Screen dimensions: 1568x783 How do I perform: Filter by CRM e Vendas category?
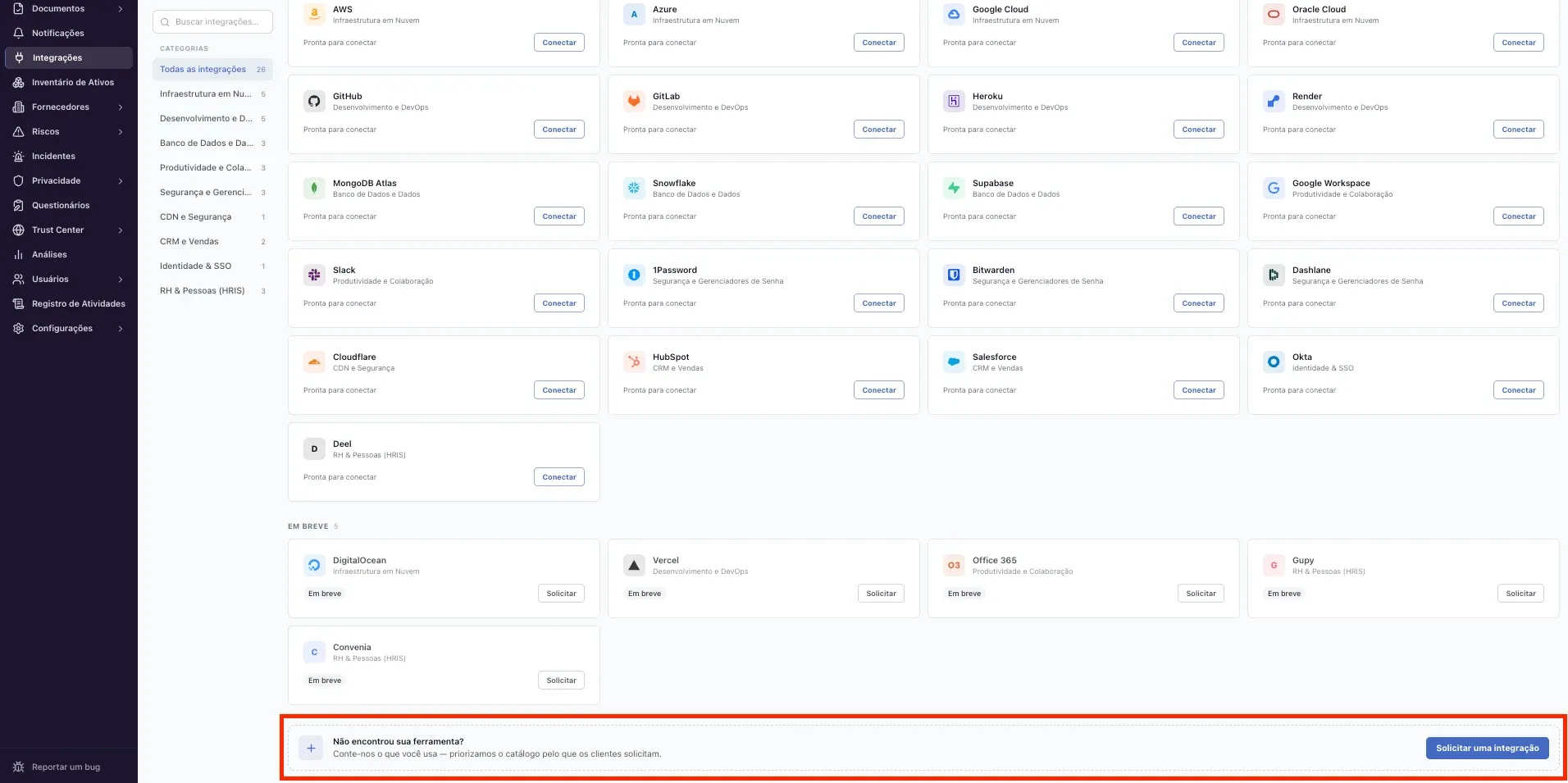pos(212,242)
